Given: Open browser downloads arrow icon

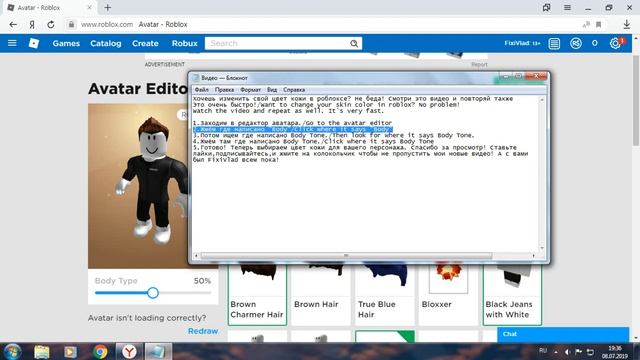Looking at the screenshot, I should (x=627, y=24).
